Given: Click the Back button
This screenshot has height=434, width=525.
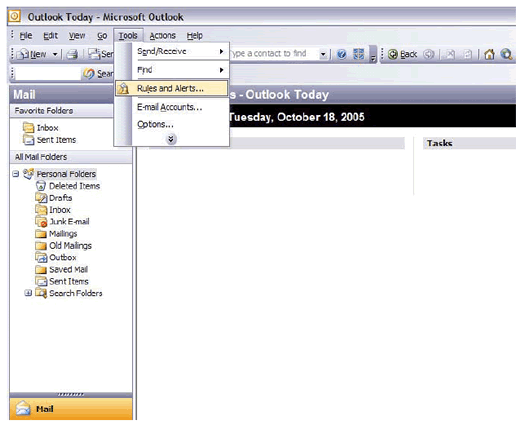Looking at the screenshot, I should point(402,54).
